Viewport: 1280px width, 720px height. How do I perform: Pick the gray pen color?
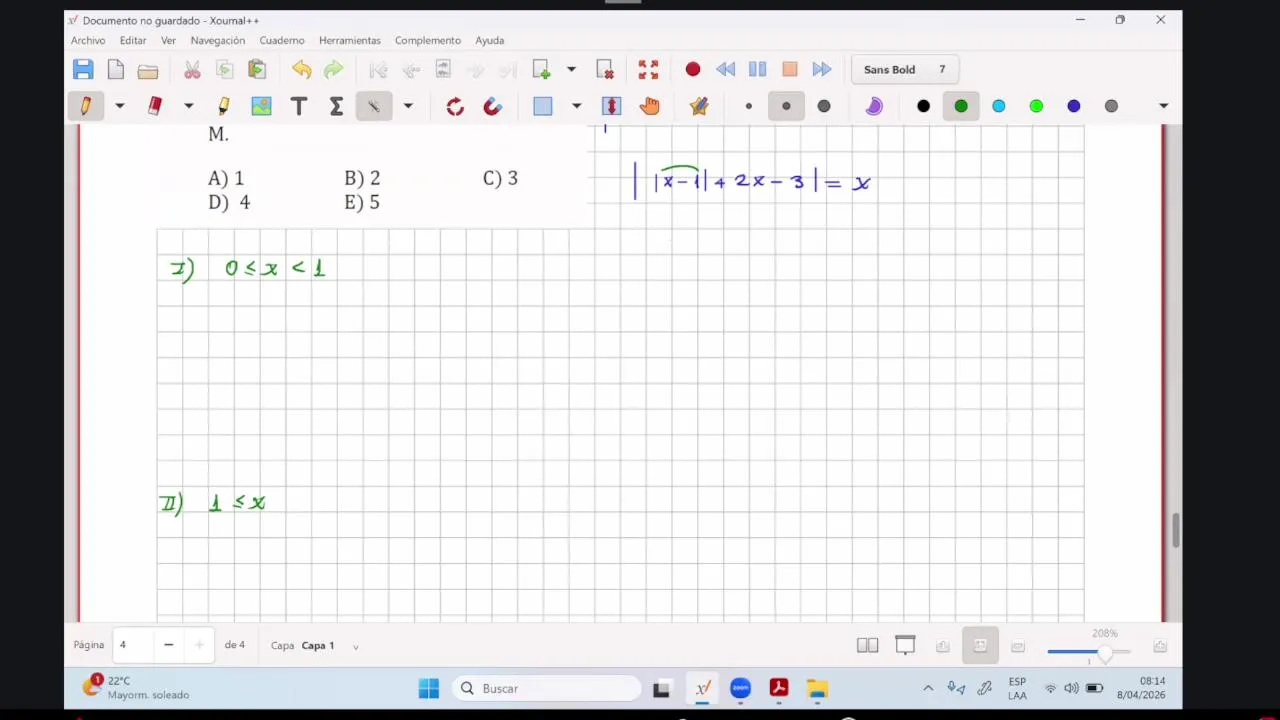click(1111, 106)
